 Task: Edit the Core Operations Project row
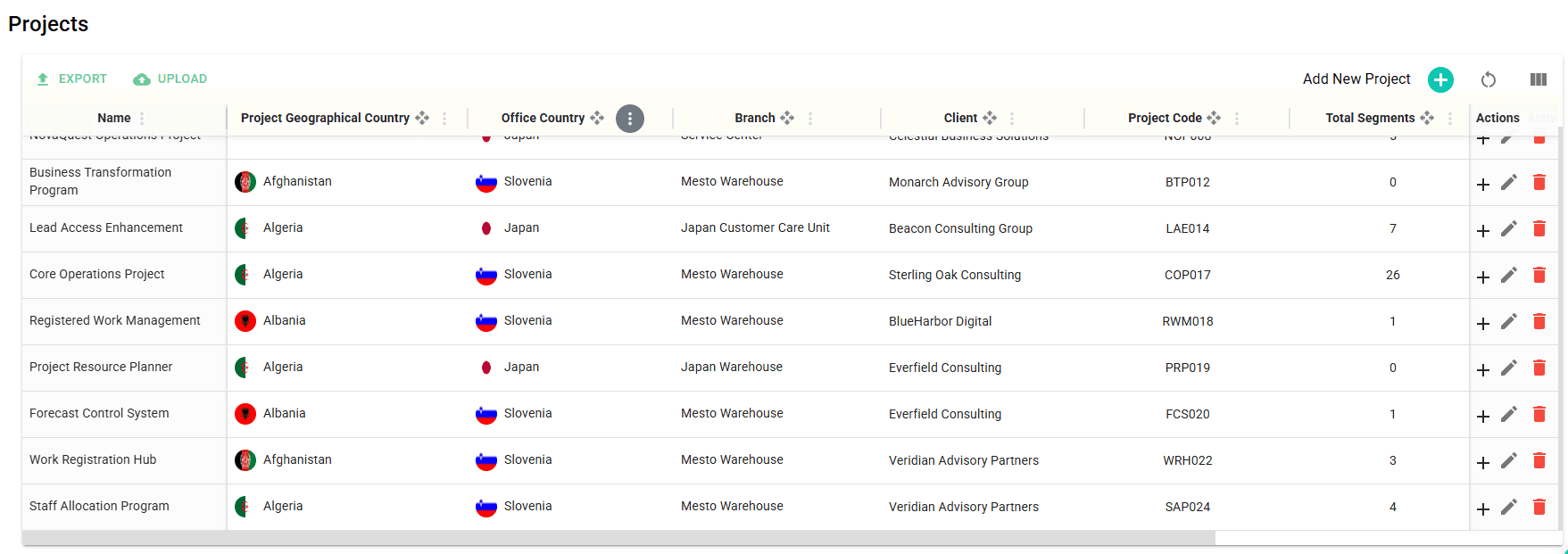click(x=1509, y=275)
